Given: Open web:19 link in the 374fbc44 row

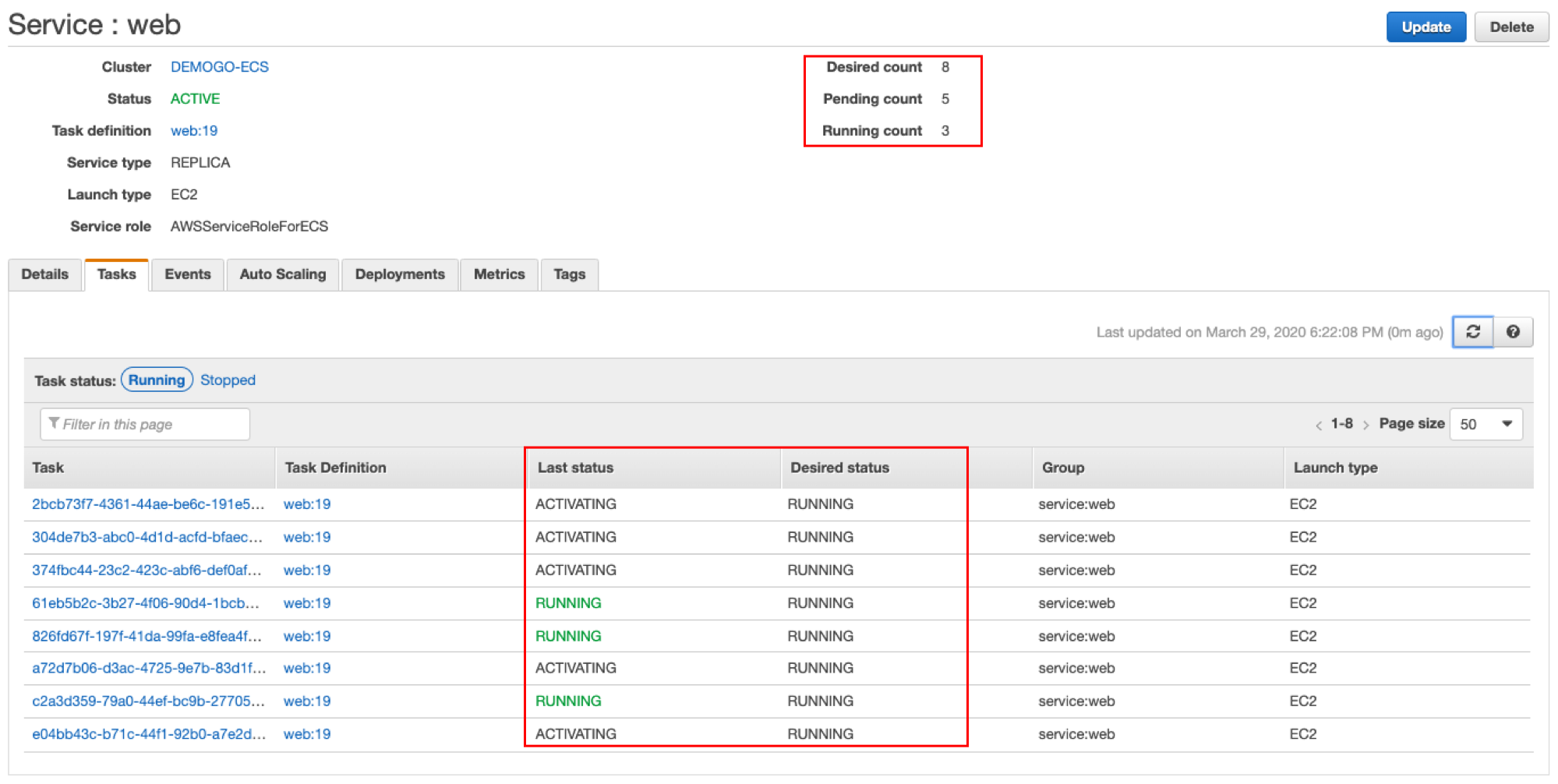Looking at the screenshot, I should [x=307, y=570].
